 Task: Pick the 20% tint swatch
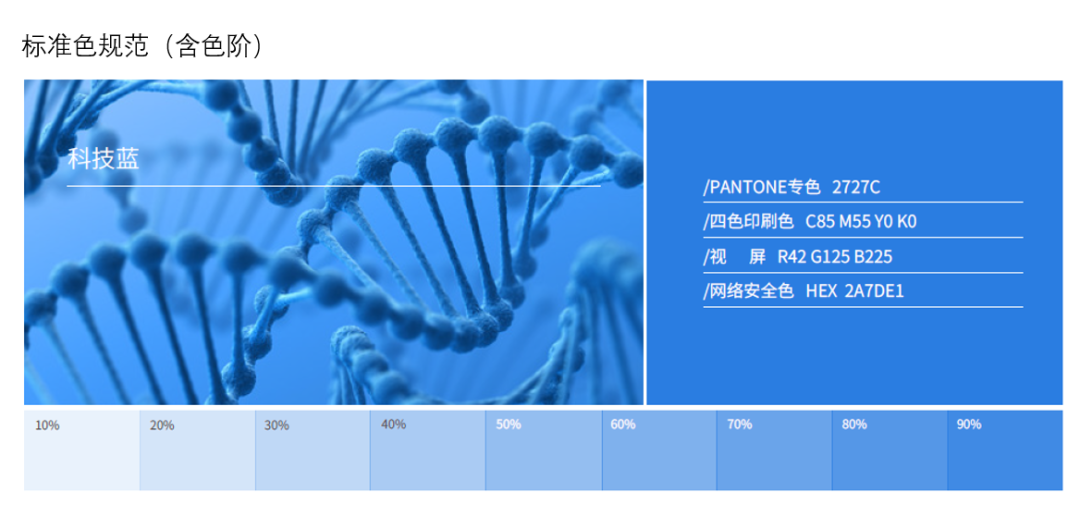[x=197, y=451]
